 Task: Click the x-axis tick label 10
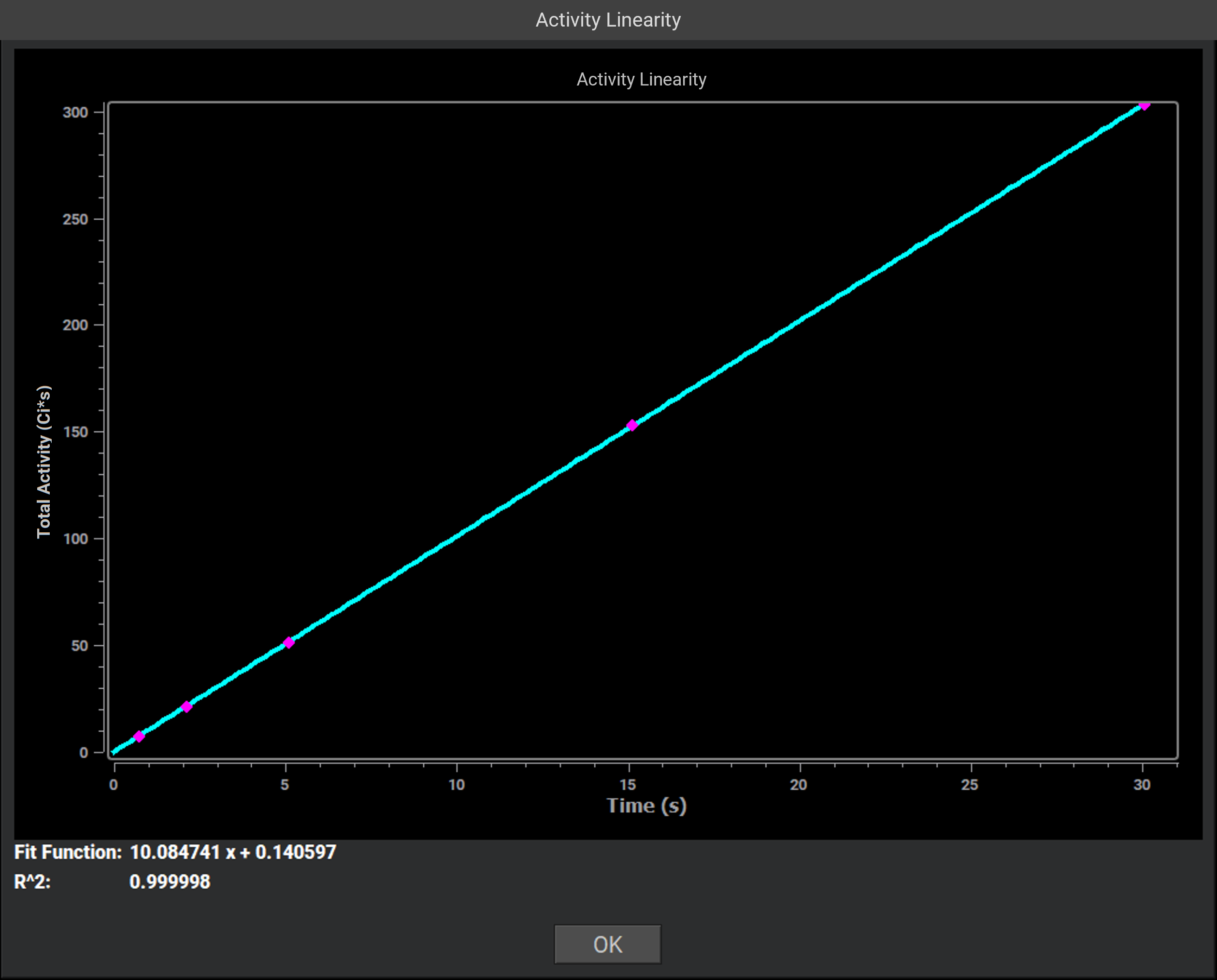[x=456, y=785]
